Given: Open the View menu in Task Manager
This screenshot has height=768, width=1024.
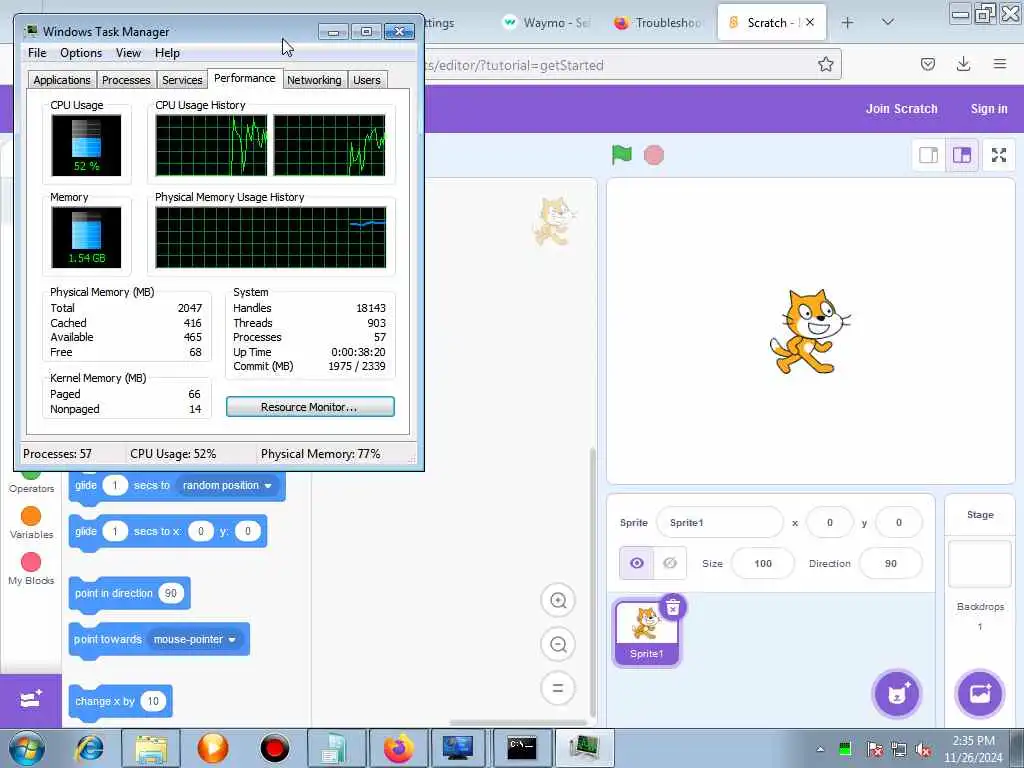Looking at the screenshot, I should click(128, 53).
